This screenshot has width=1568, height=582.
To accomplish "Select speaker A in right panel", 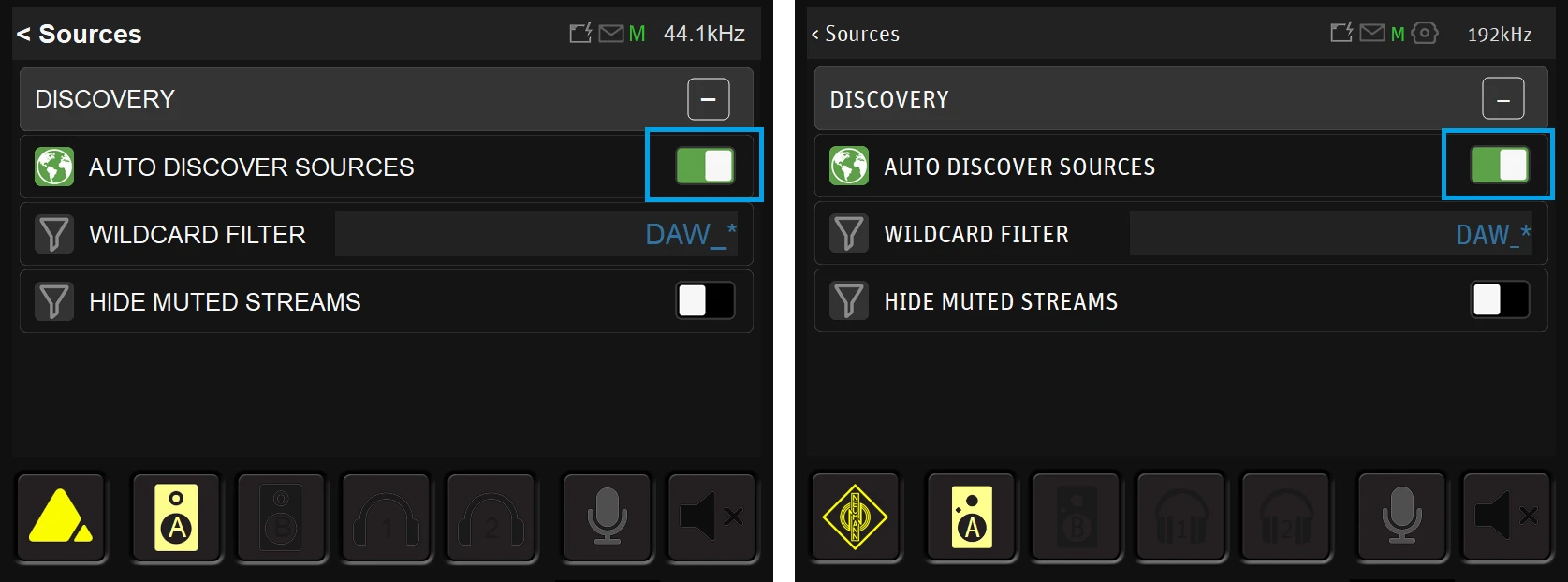I will pyautogui.click(x=971, y=517).
